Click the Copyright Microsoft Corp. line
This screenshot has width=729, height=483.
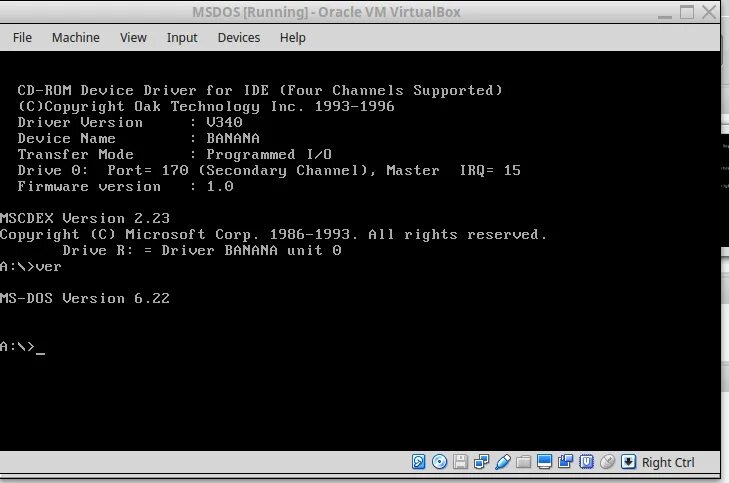(x=274, y=234)
